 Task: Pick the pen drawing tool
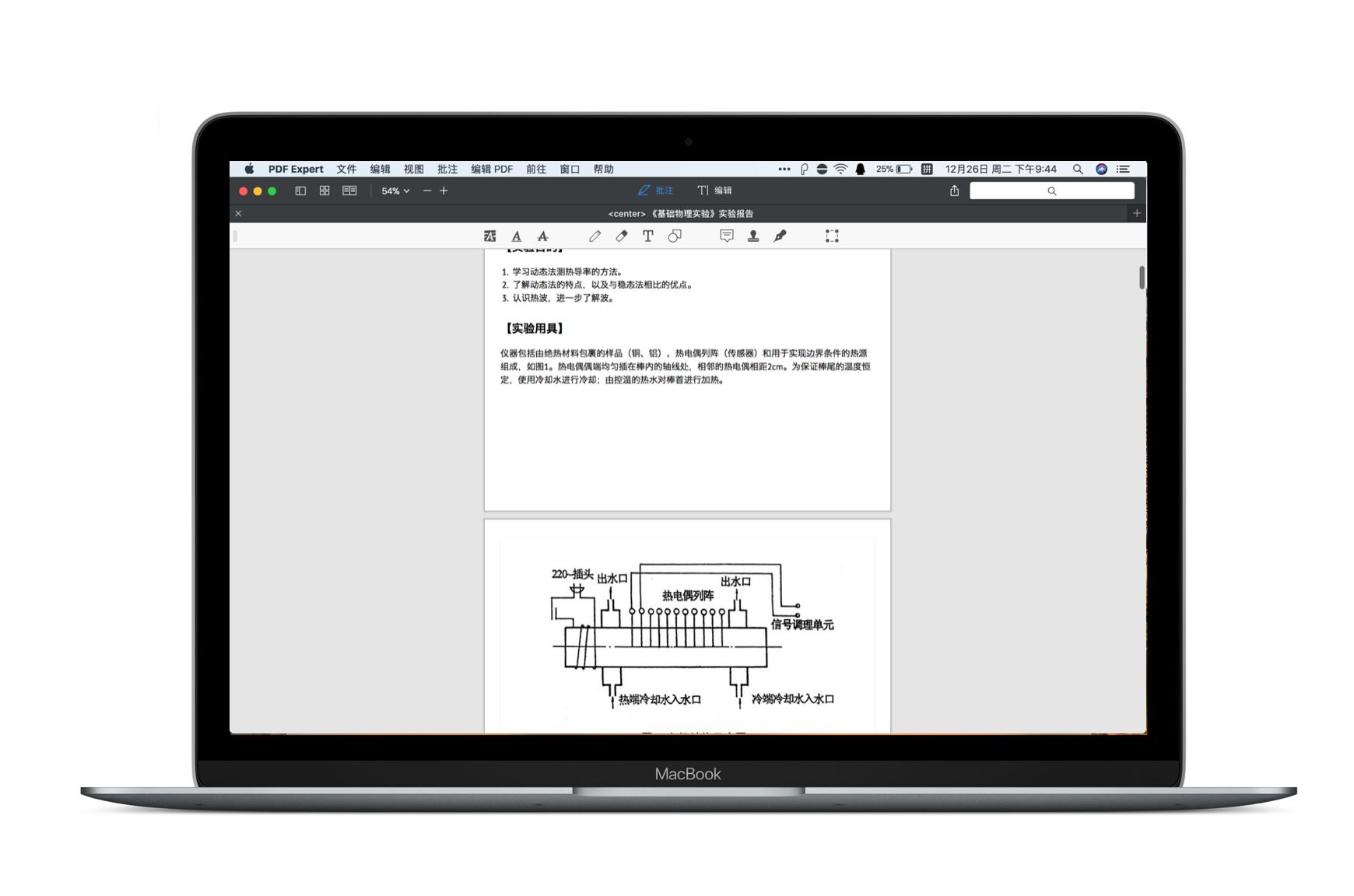point(595,236)
